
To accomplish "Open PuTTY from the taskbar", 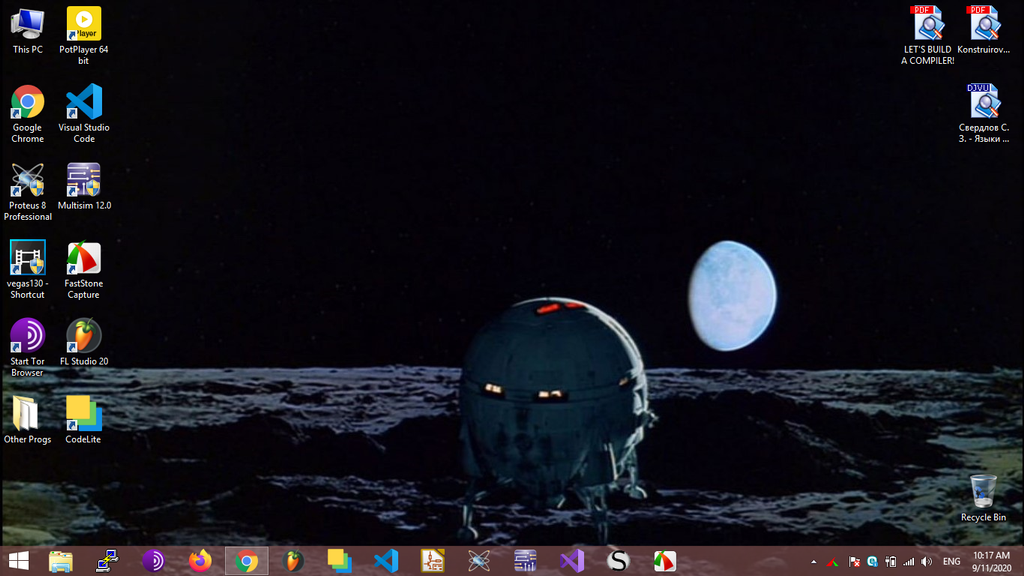I will pos(107,561).
